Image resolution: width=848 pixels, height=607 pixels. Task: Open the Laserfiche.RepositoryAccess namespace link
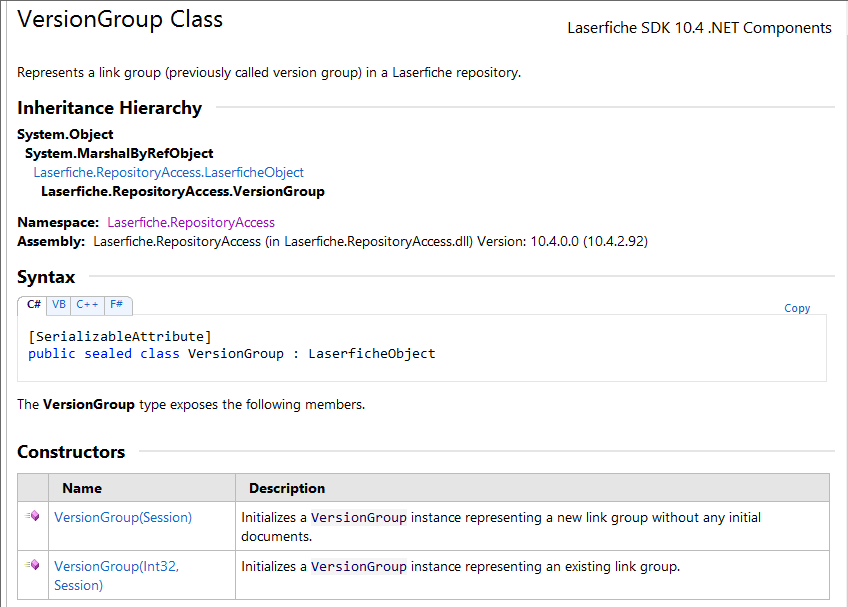pyautogui.click(x=191, y=222)
